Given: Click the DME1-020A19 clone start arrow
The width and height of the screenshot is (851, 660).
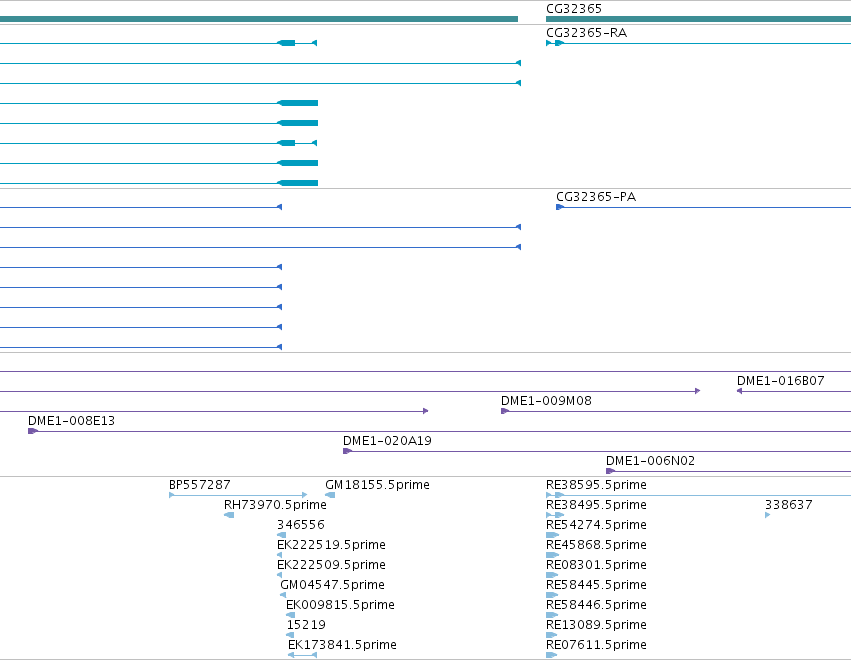Looking at the screenshot, I should point(347,451).
